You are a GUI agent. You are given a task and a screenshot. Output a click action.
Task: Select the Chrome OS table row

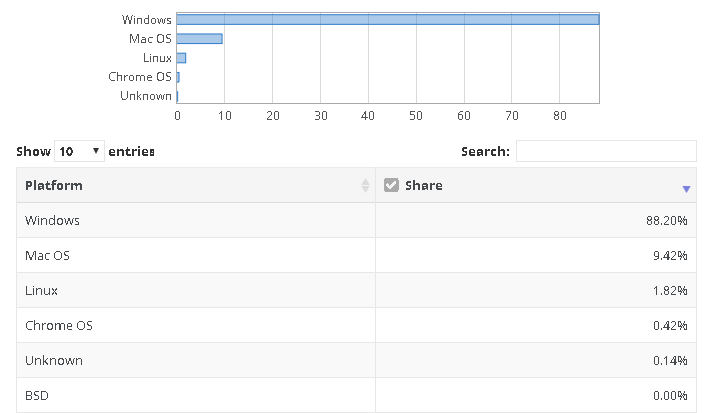(x=356, y=325)
